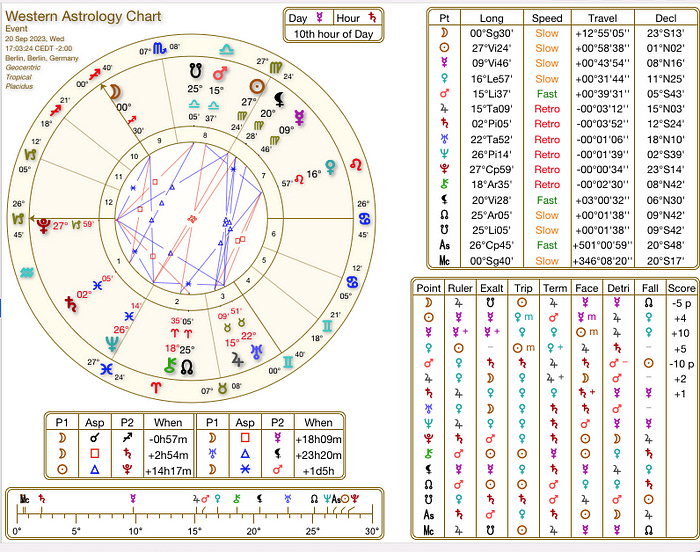
Task: Select the aspect time '+1d5h'
Action: pos(318,471)
